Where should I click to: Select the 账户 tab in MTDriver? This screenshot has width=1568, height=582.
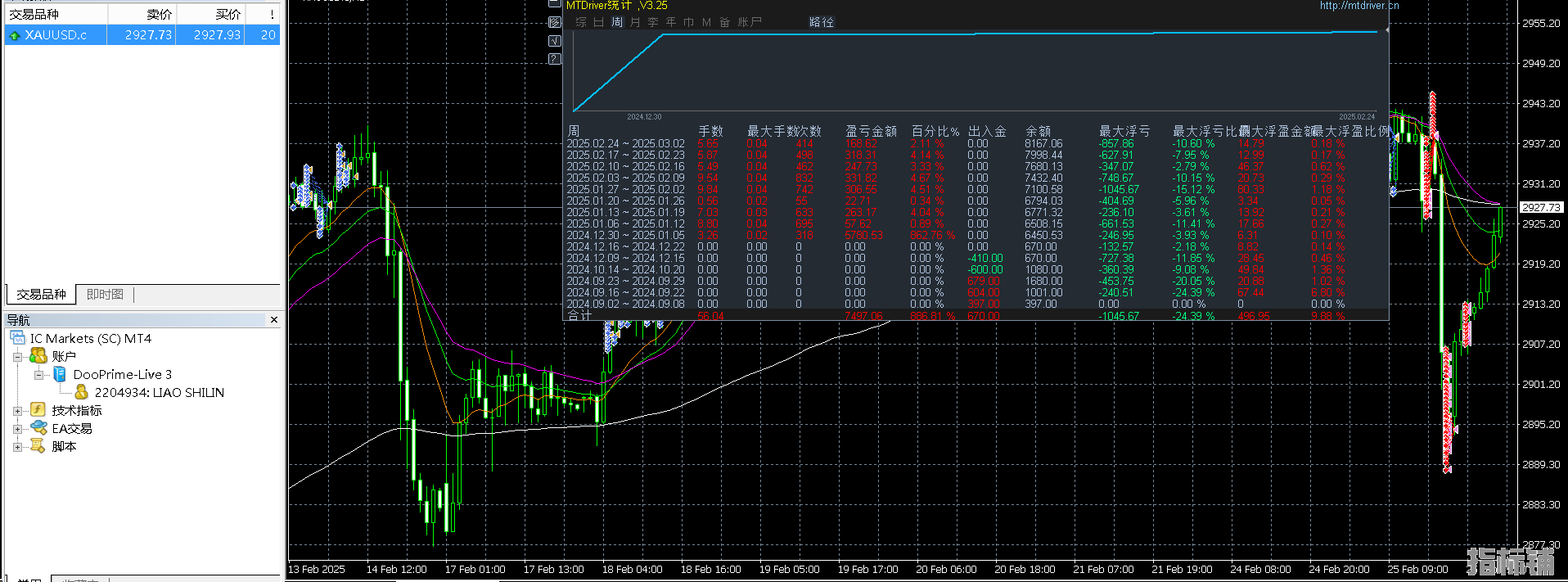[750, 22]
